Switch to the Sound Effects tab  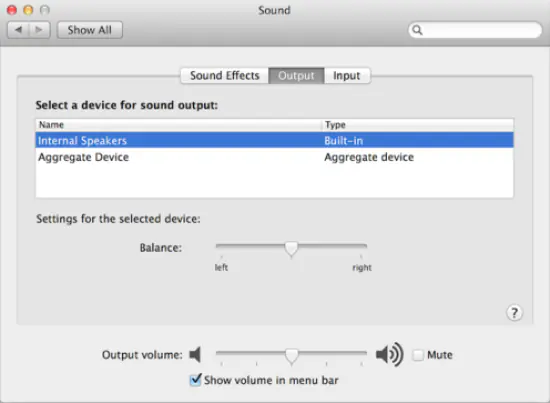224,76
